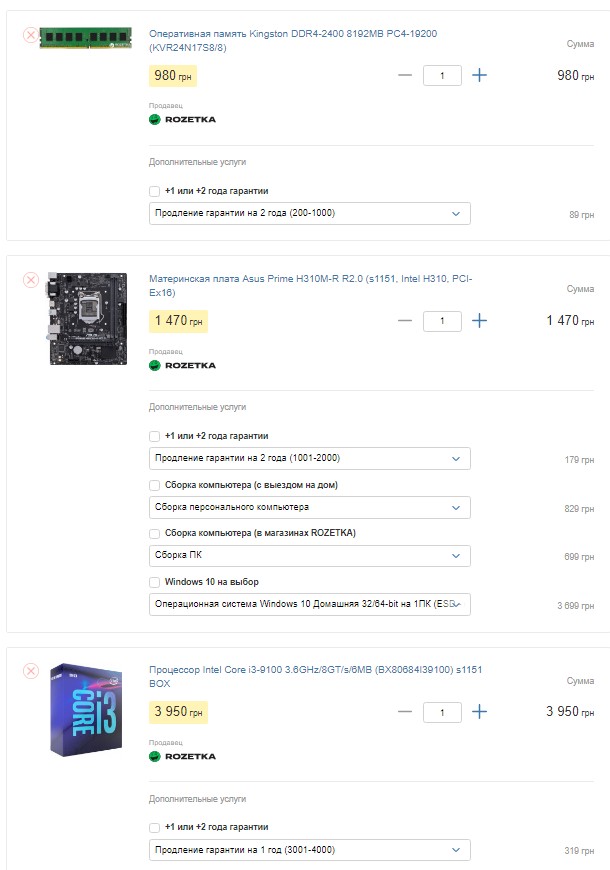Open warranty dropdown (200-1000) for RAM
This screenshot has width=610, height=870.
[310, 213]
